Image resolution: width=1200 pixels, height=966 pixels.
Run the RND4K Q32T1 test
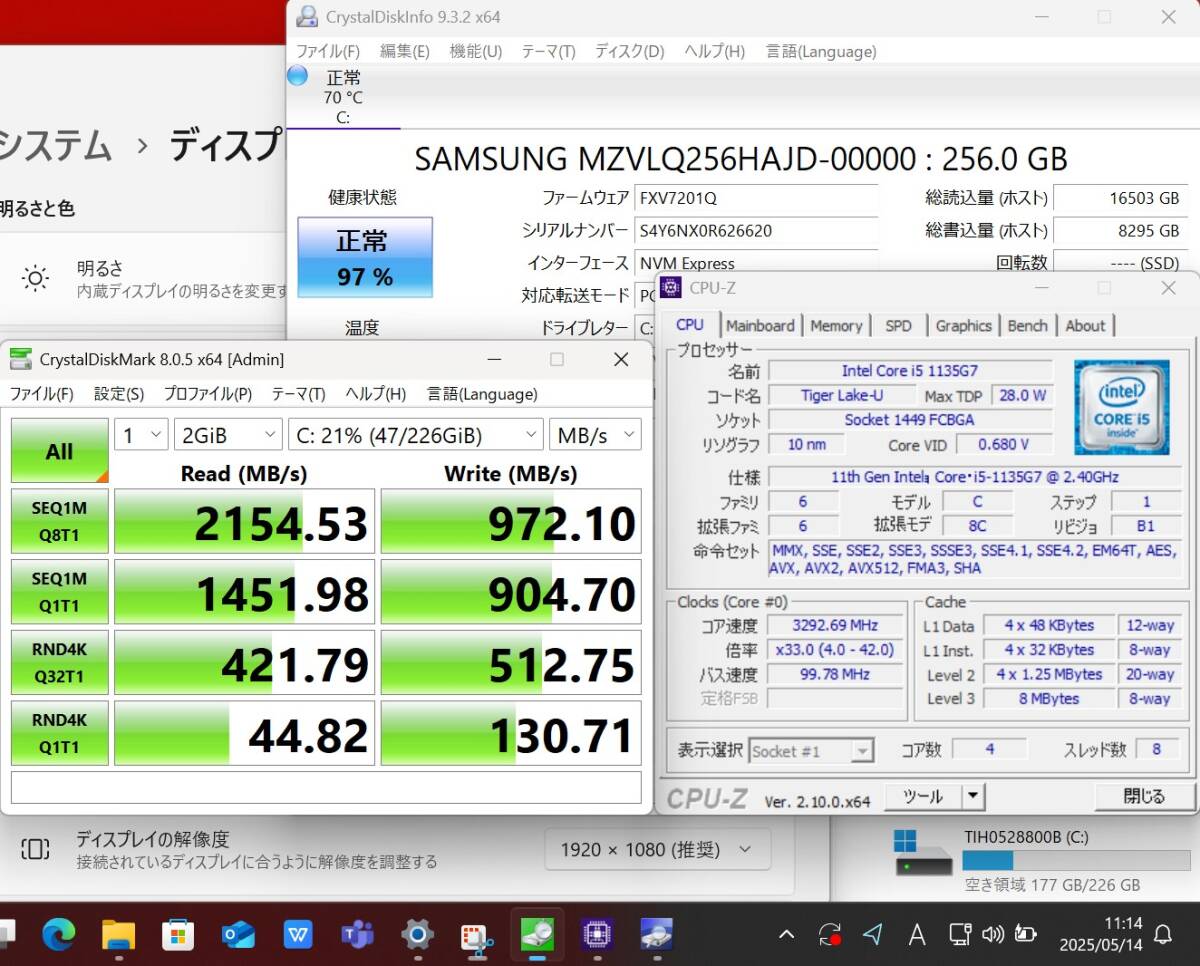point(59,662)
